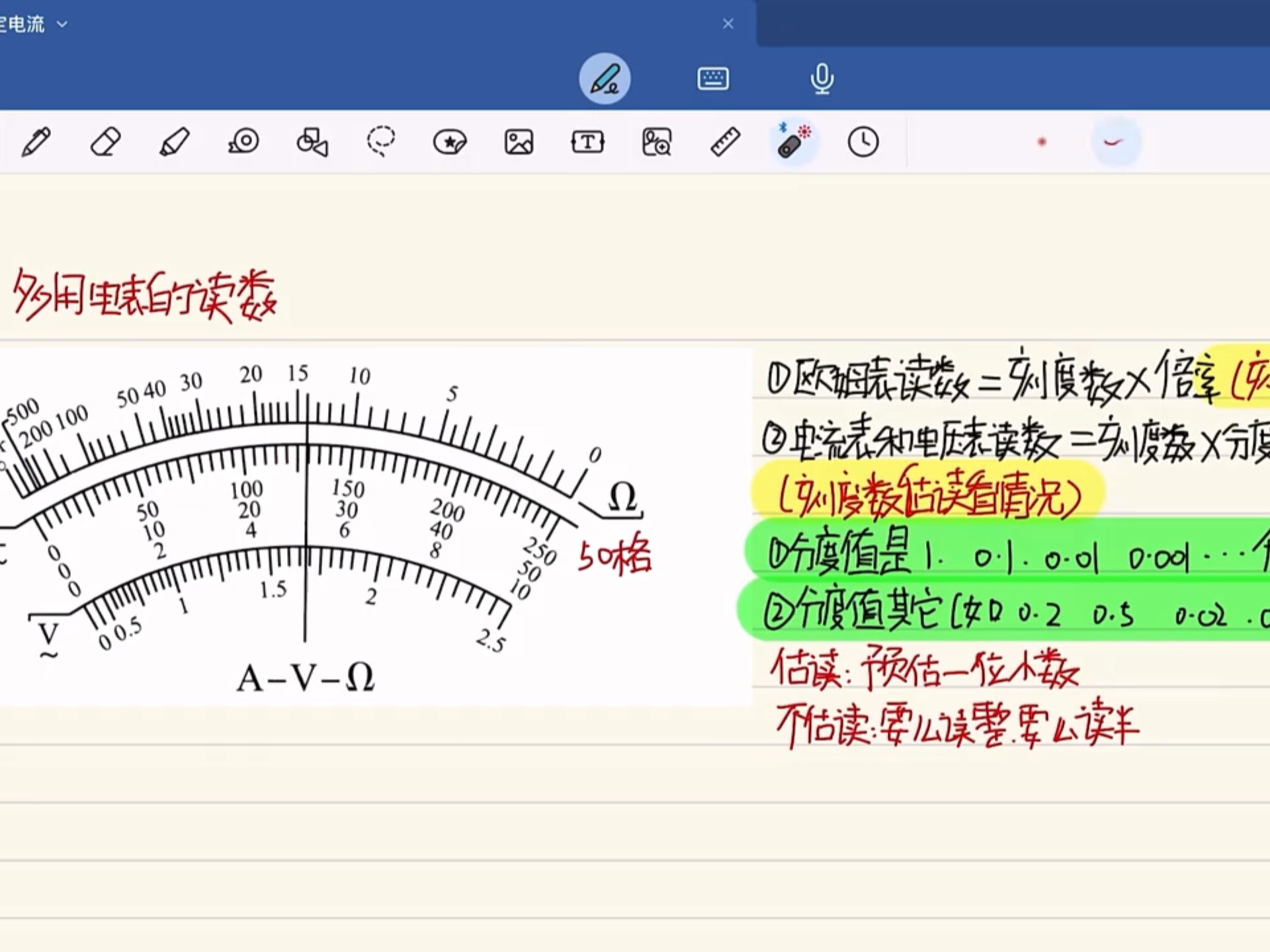Toggle the microphone recording
The image size is (1270, 952).
click(820, 78)
